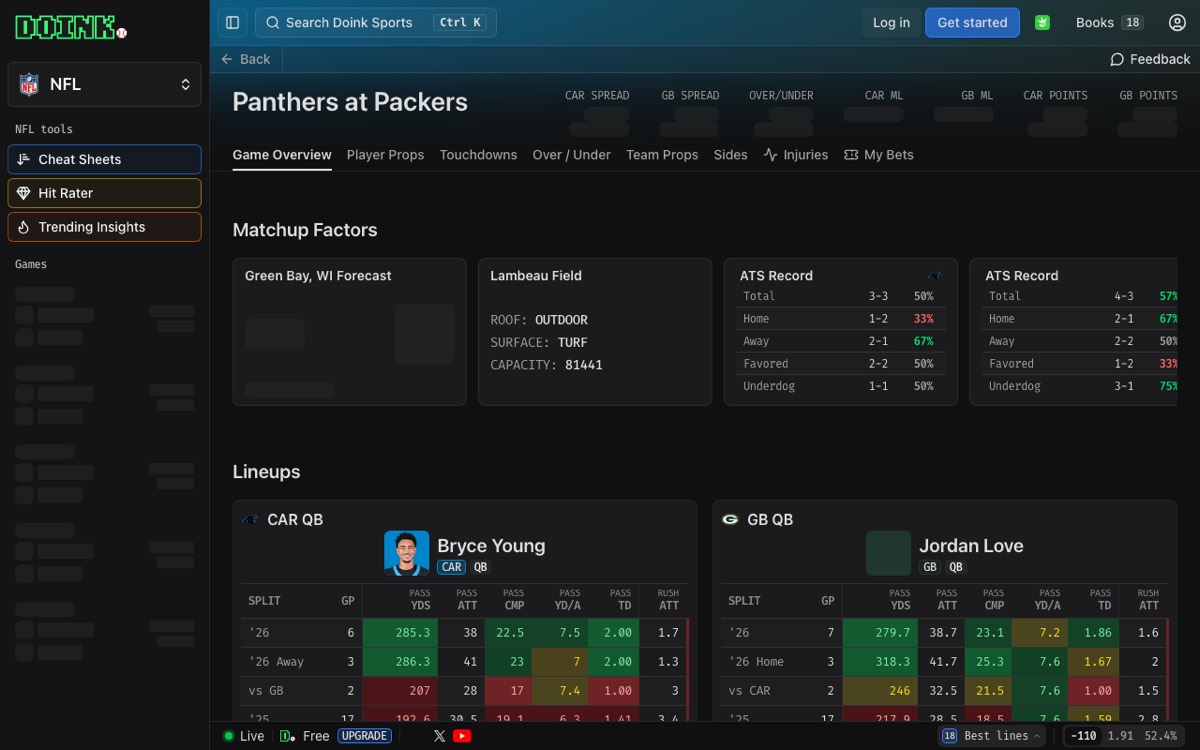This screenshot has height=750, width=1200.
Task: Click the -110 odds format value
Action: (1083, 736)
